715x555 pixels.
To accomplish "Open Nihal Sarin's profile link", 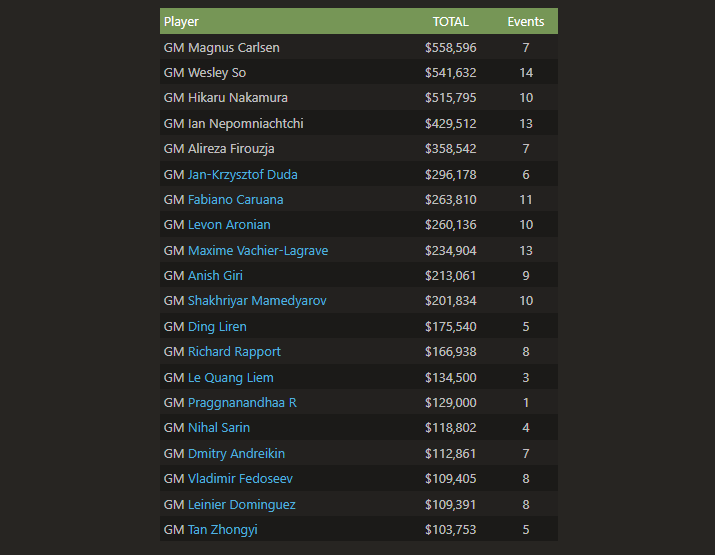I will tap(219, 428).
